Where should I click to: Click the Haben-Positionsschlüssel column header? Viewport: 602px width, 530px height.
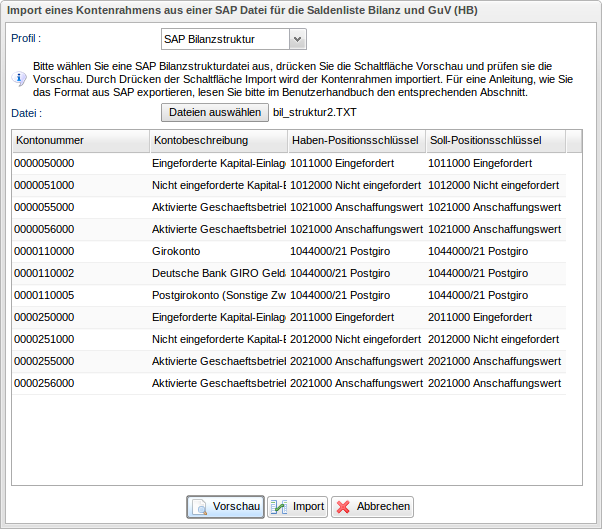click(355, 141)
